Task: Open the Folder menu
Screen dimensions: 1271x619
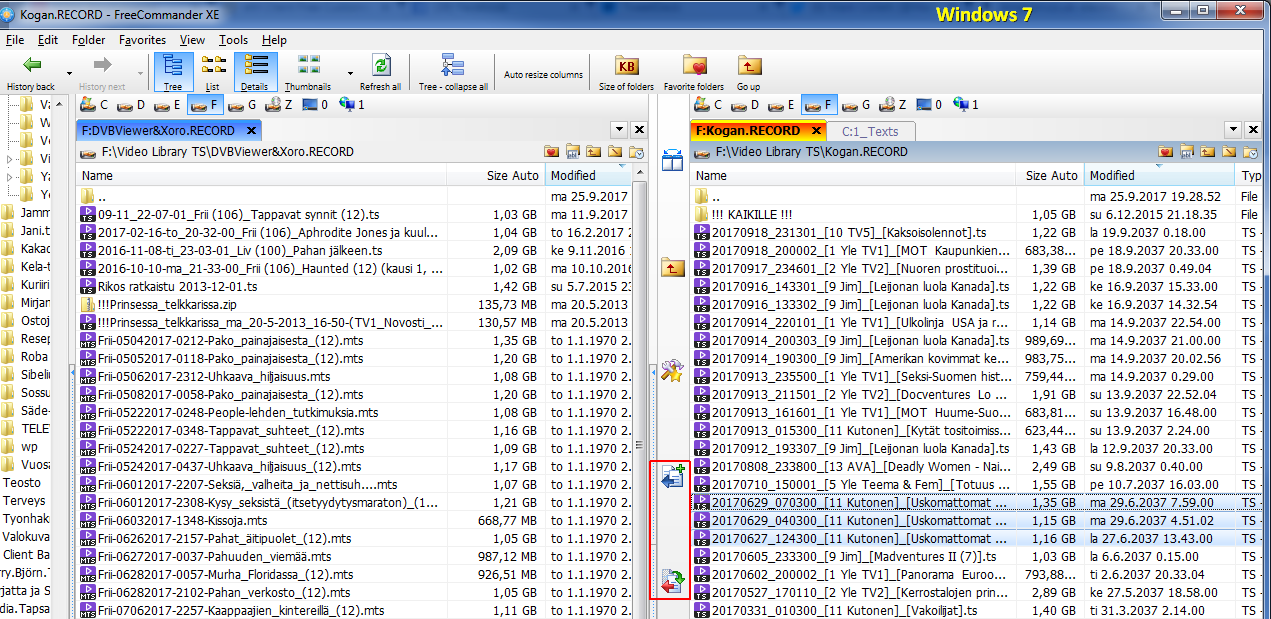Action: coord(89,40)
